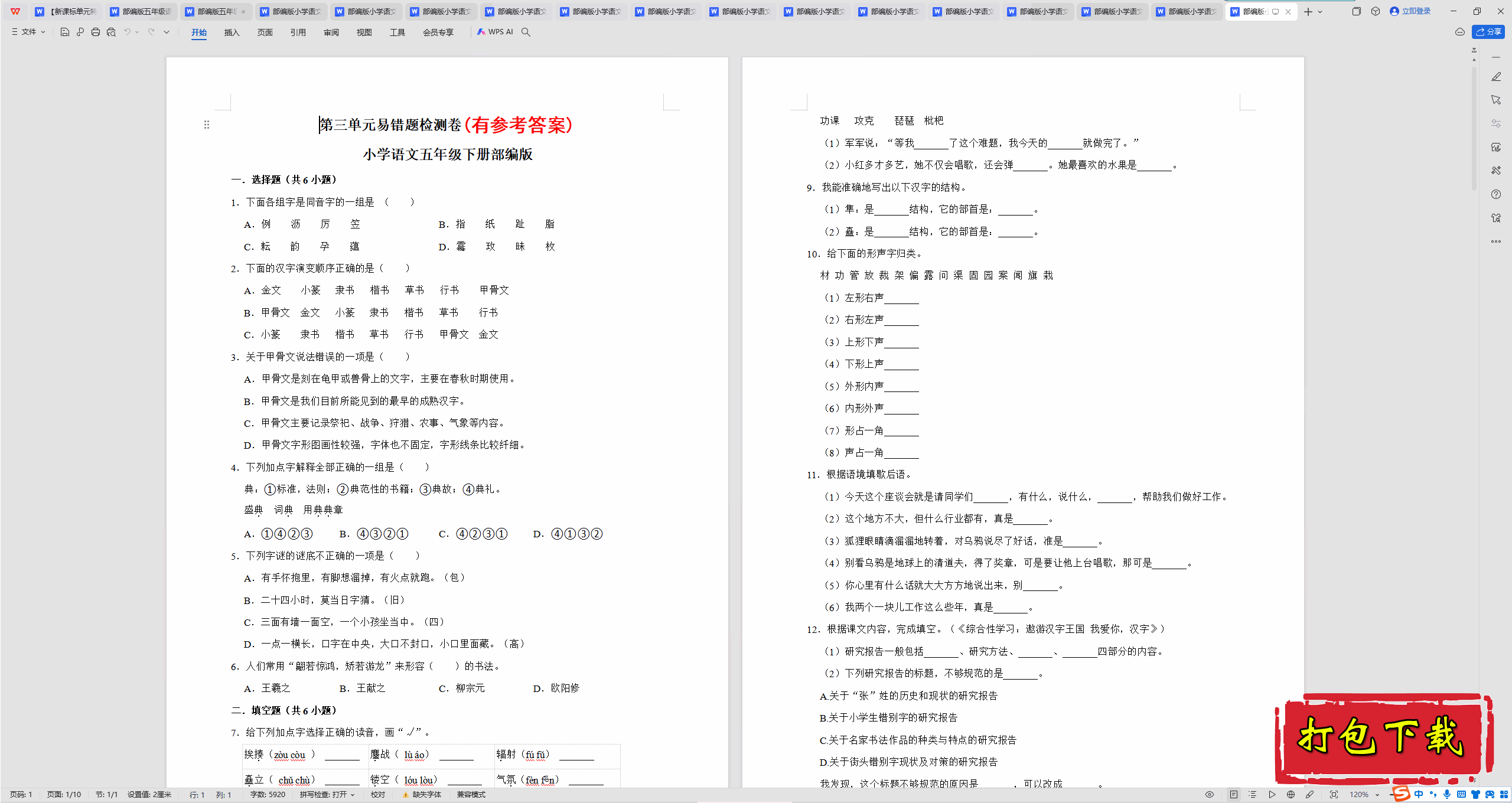Toggle eye protection mode in status bar

point(1210,795)
